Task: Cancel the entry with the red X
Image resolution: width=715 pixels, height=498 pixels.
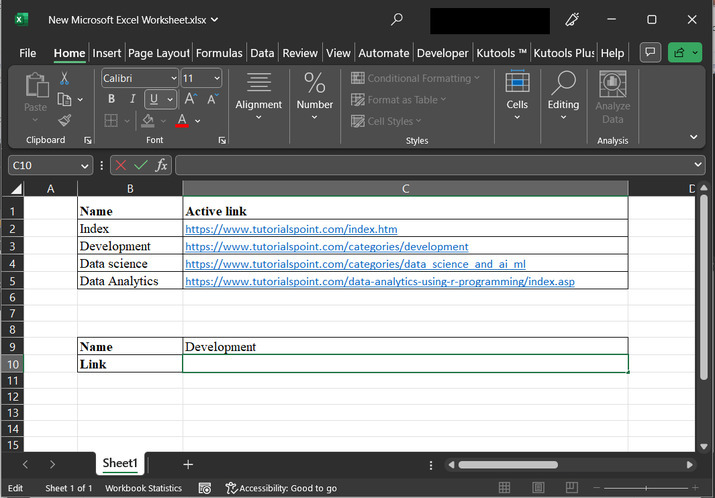Action: coord(121,165)
